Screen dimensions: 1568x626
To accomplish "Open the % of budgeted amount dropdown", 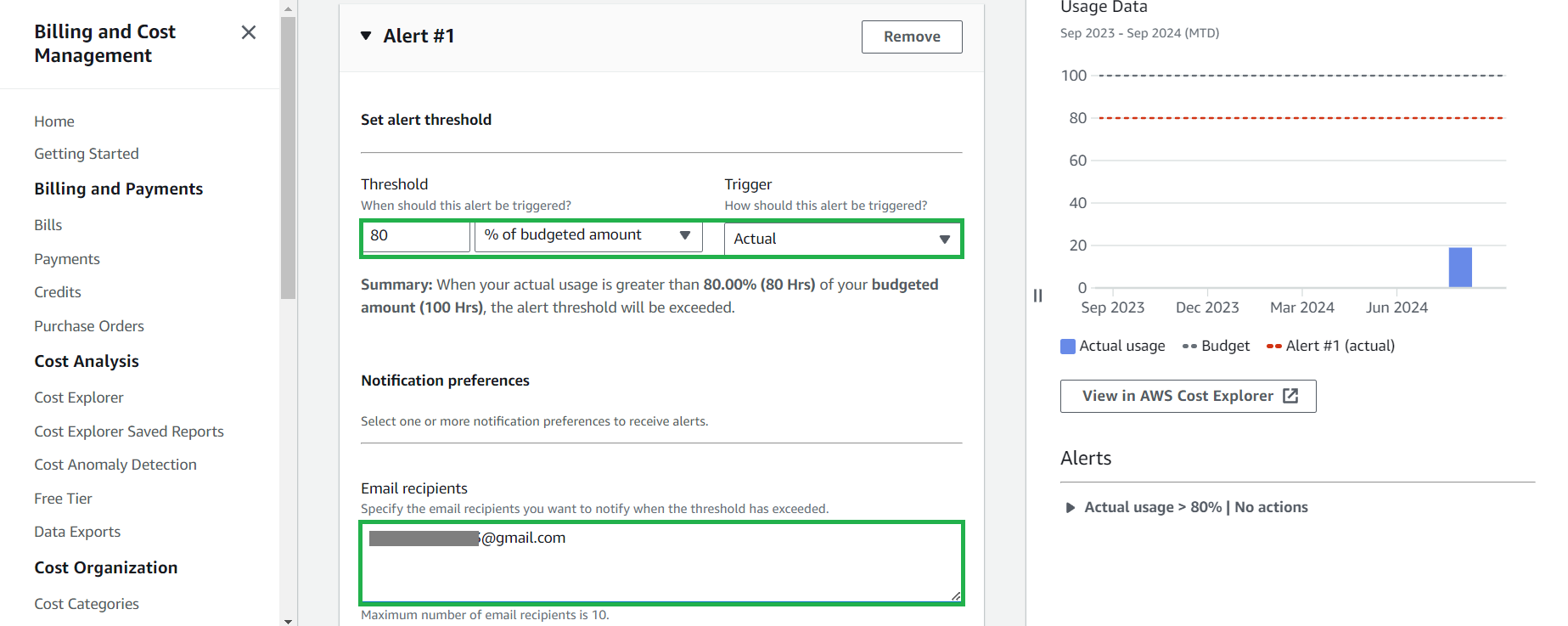I will click(x=588, y=235).
